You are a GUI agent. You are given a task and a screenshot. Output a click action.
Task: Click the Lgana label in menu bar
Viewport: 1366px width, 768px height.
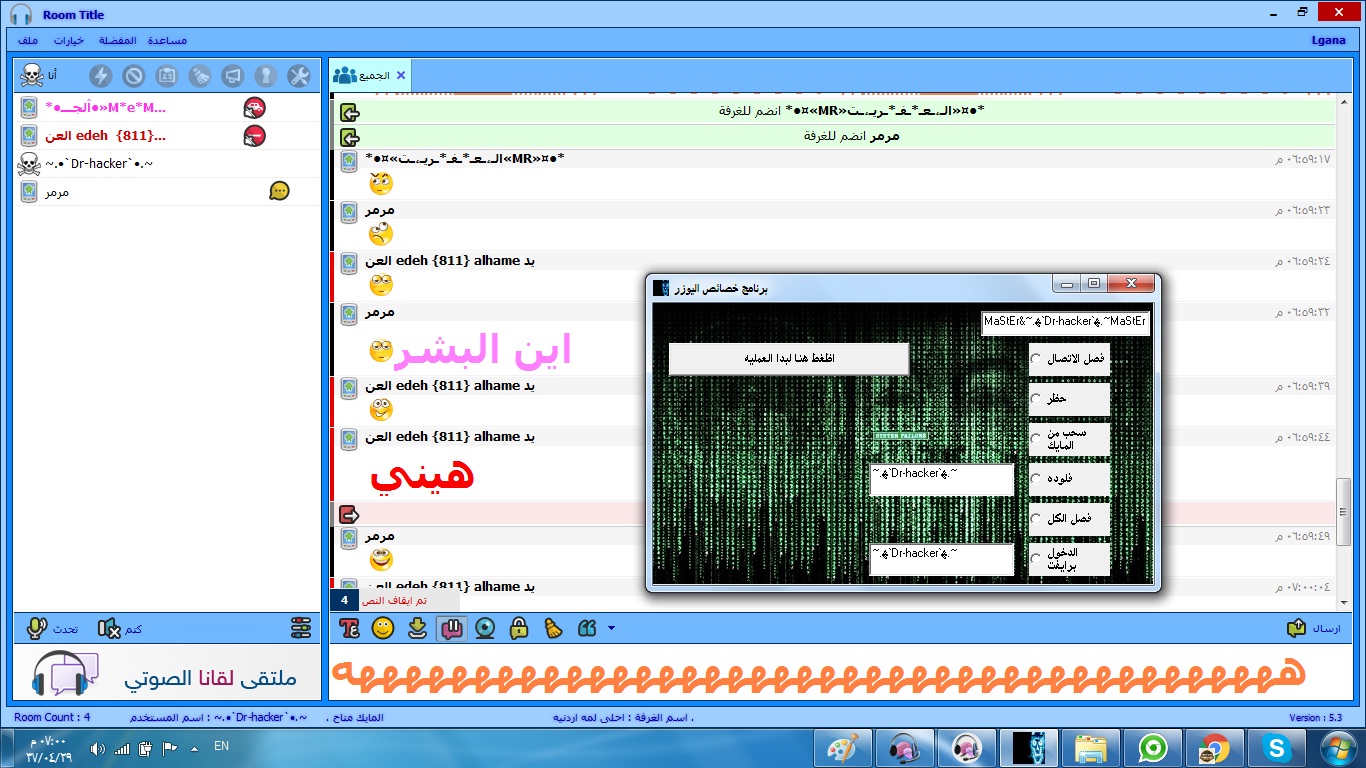tap(1328, 41)
